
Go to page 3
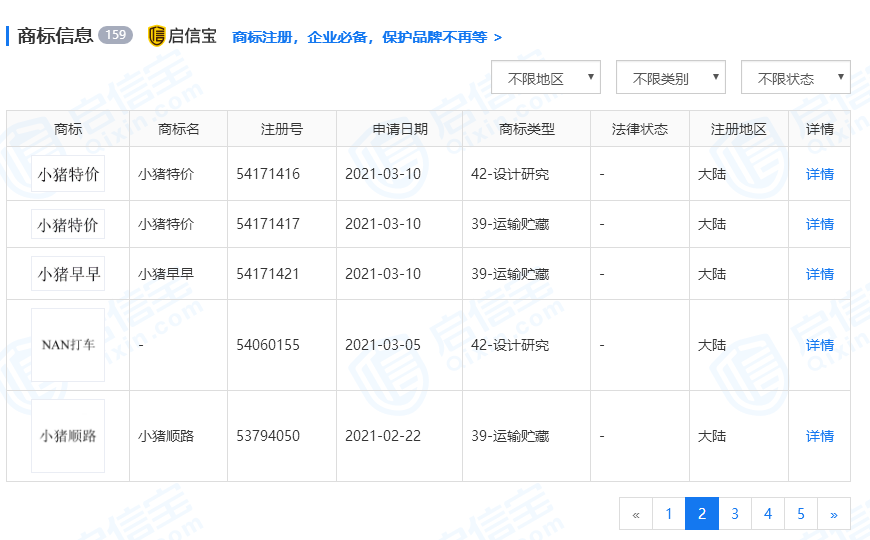[735, 514]
